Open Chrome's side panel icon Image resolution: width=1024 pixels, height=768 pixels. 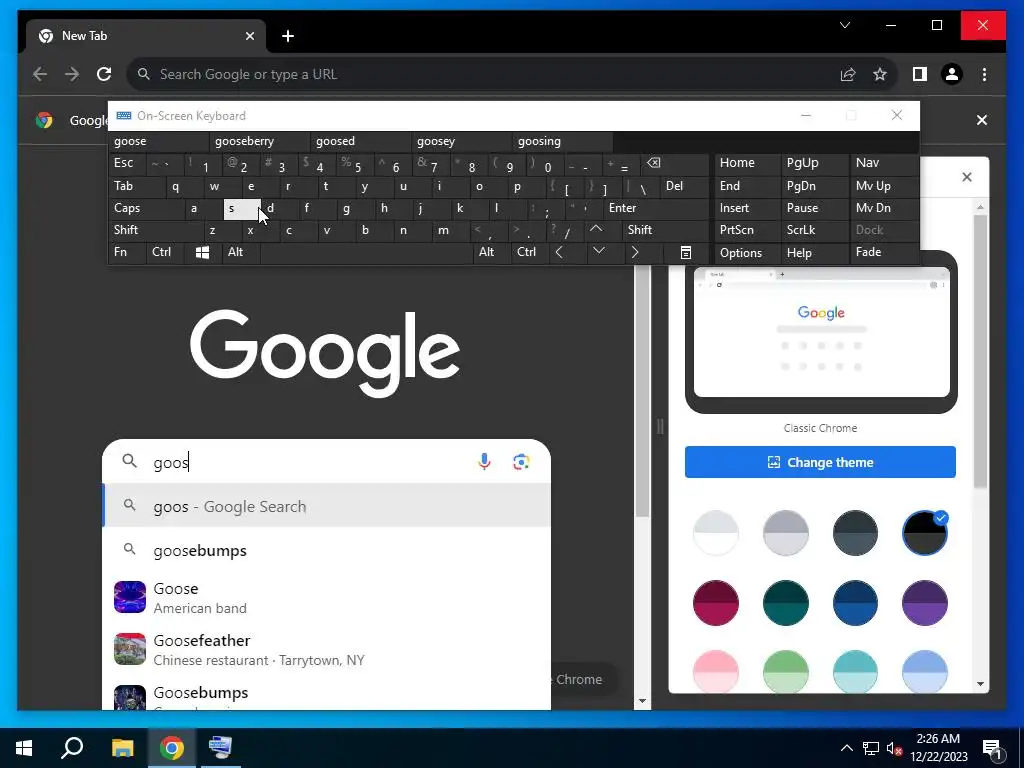(920, 74)
